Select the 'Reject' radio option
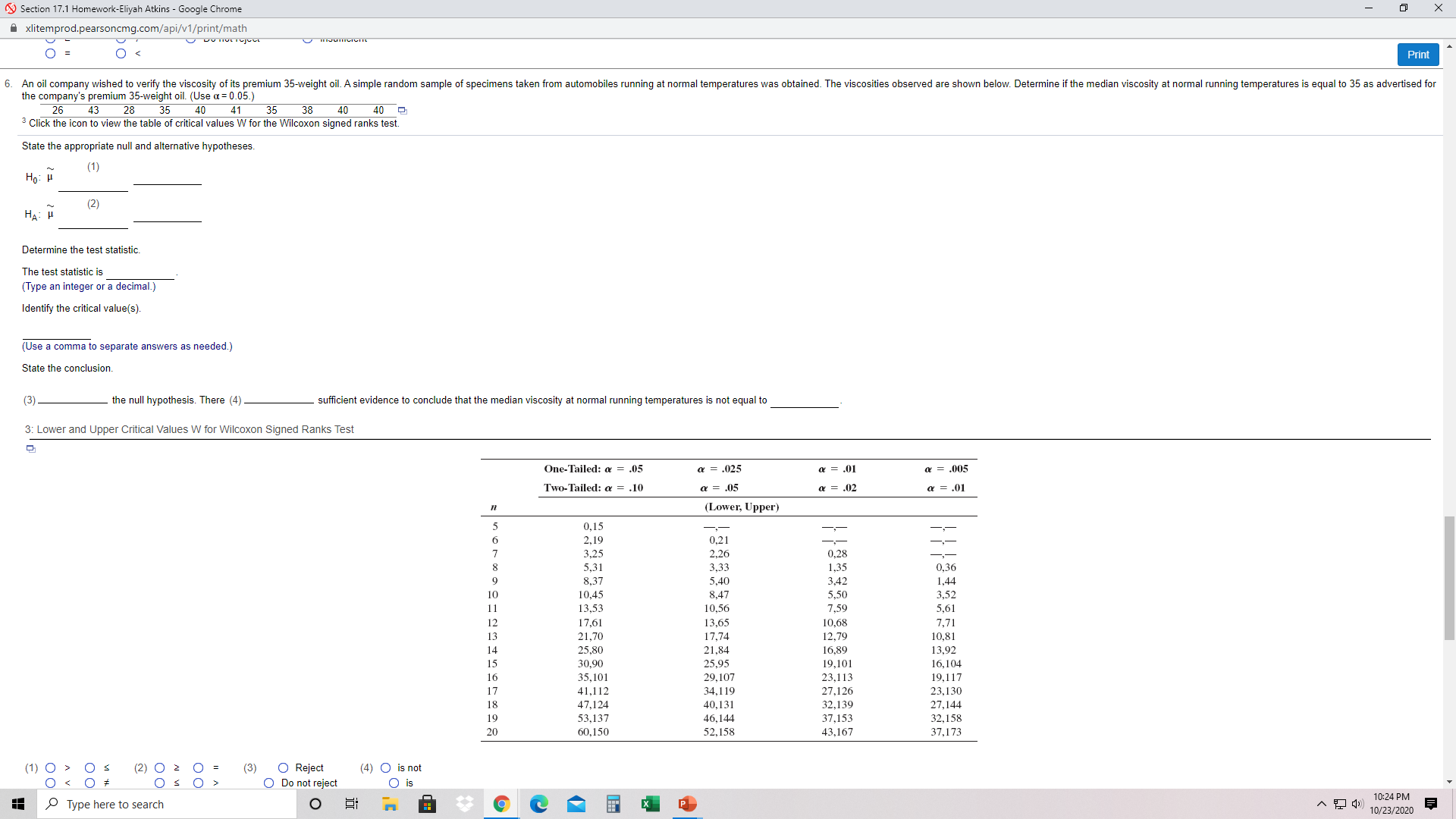The width and height of the screenshot is (1456, 819). [x=283, y=768]
